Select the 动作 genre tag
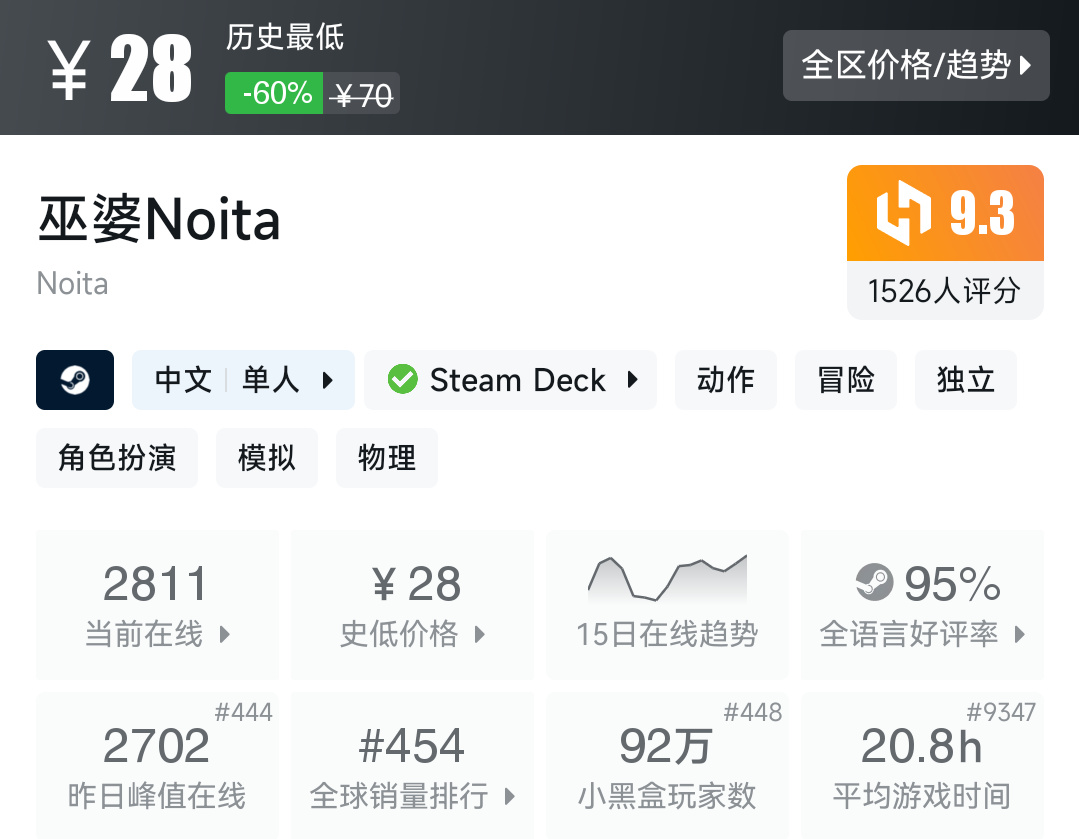This screenshot has width=1079, height=839. tap(726, 380)
